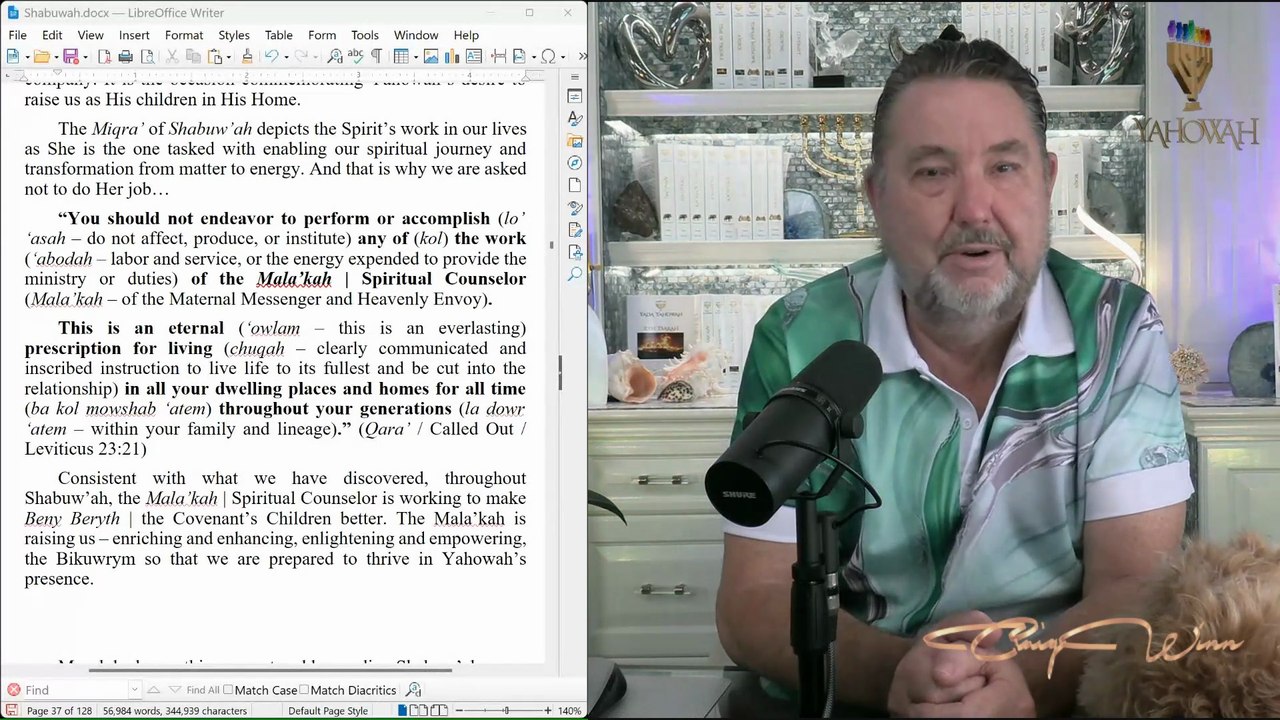
Task: Close the Find toolbar
Action: 13,690
